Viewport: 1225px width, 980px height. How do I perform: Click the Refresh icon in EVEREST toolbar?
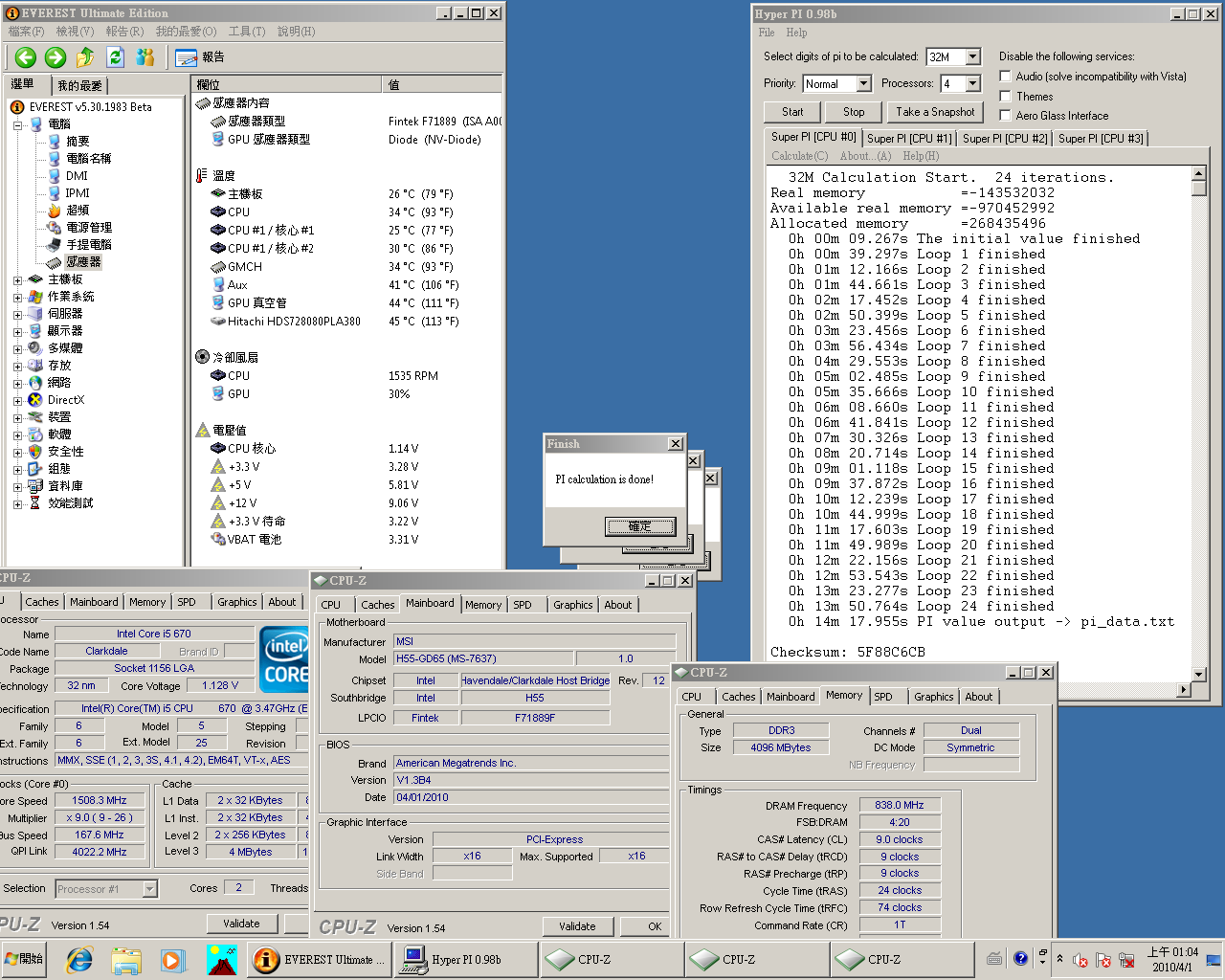115,57
